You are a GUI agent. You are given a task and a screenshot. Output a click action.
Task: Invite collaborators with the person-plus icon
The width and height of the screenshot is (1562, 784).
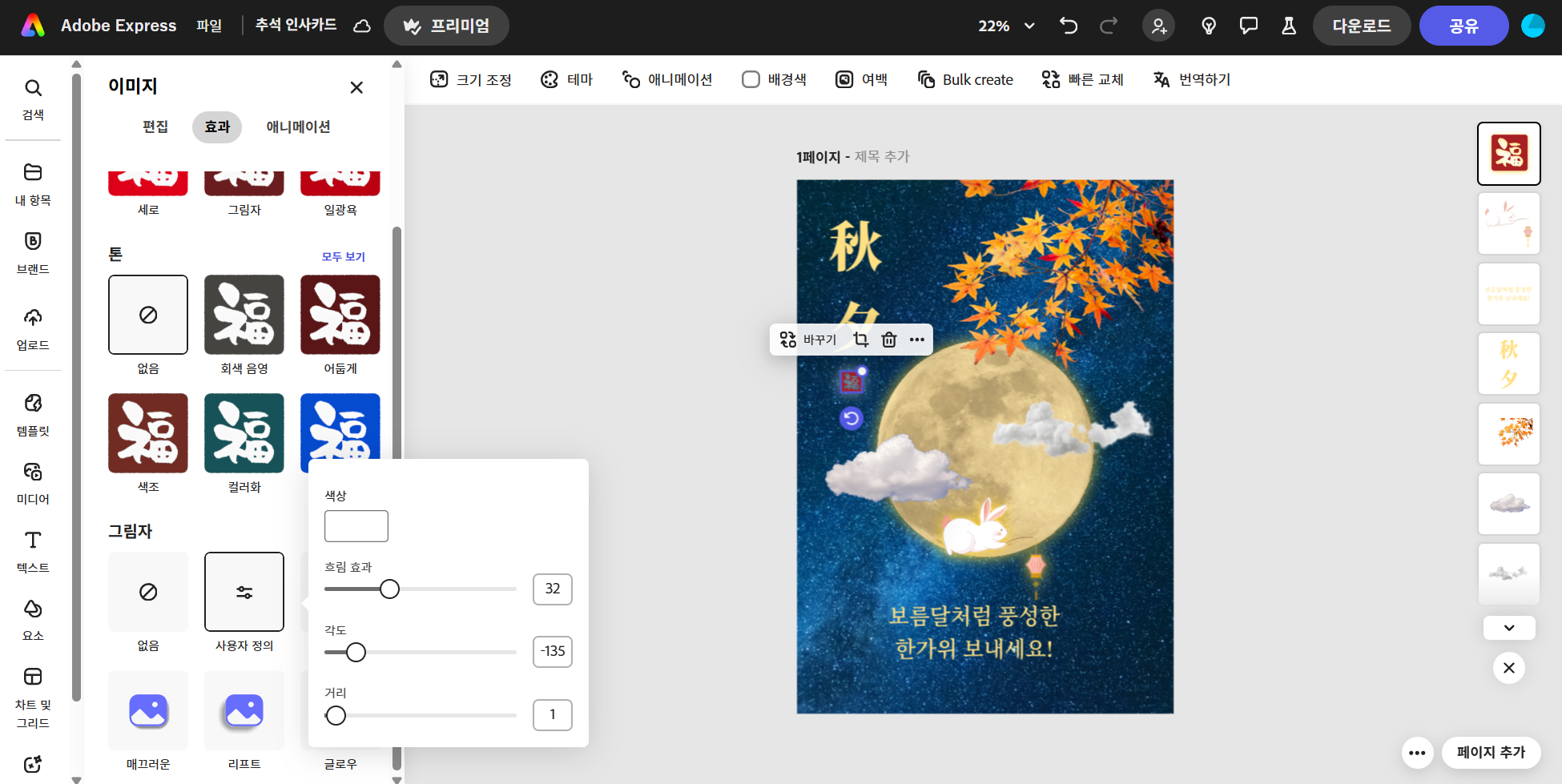coord(1159,26)
